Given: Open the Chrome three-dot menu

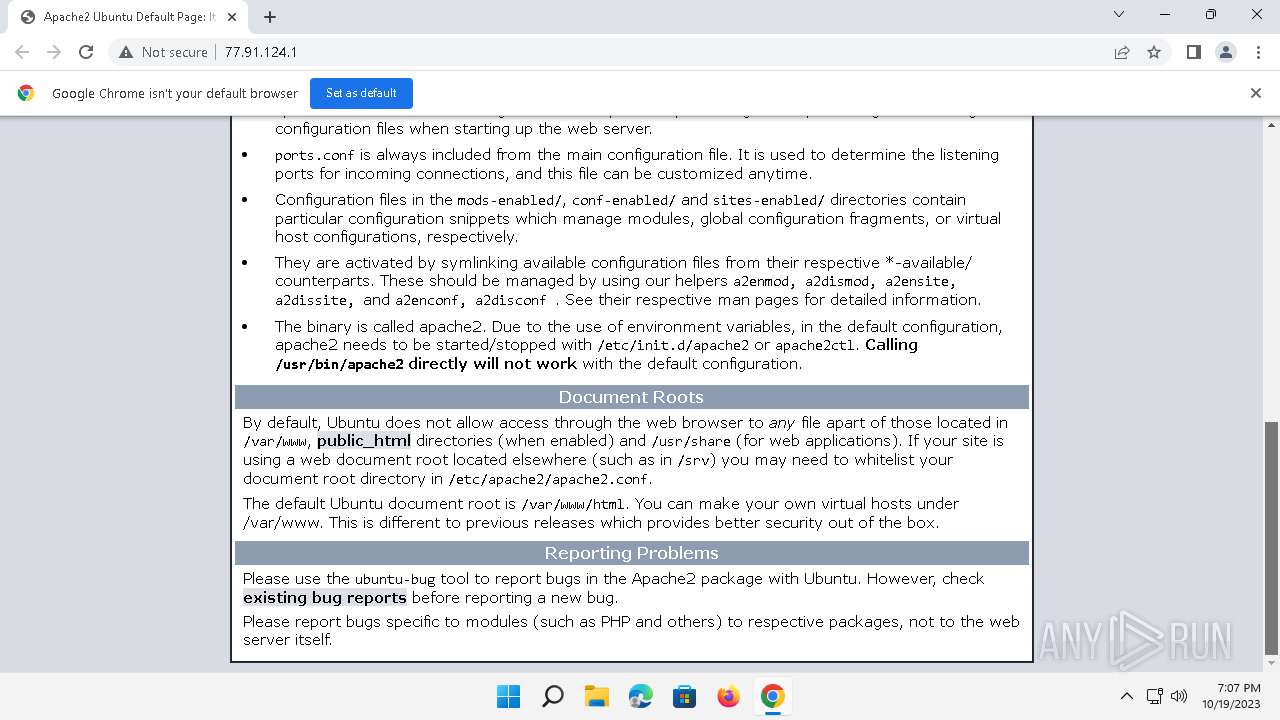Looking at the screenshot, I should (1257, 52).
